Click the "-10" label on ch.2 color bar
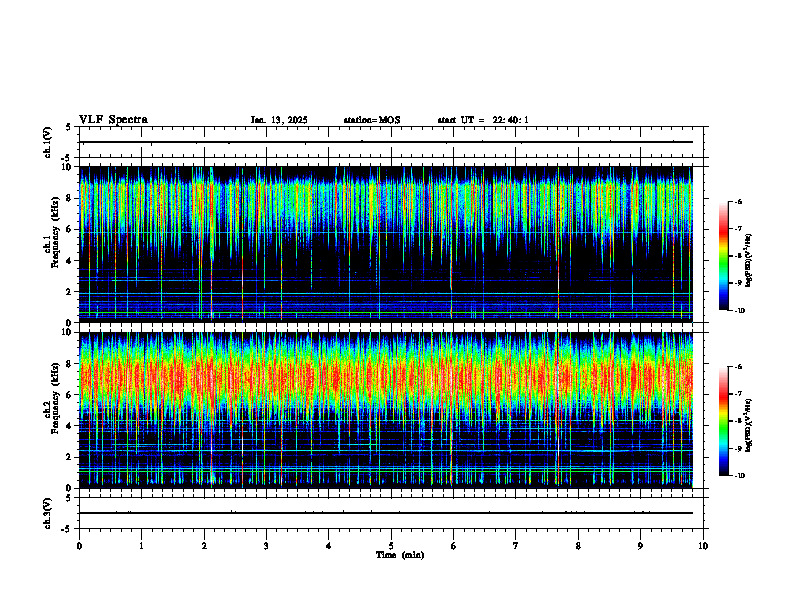 point(739,476)
